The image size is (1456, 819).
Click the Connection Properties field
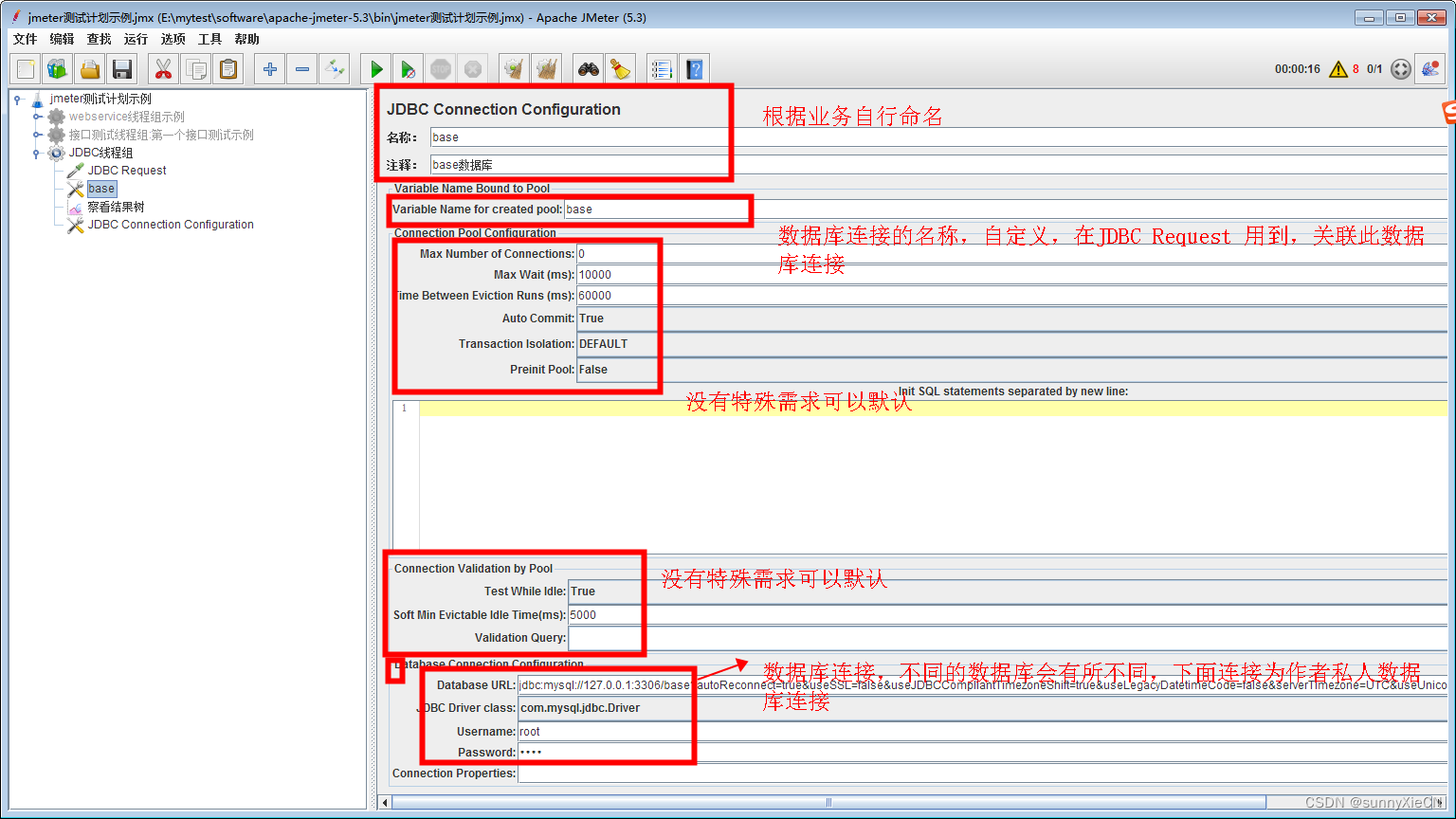[x=982, y=773]
